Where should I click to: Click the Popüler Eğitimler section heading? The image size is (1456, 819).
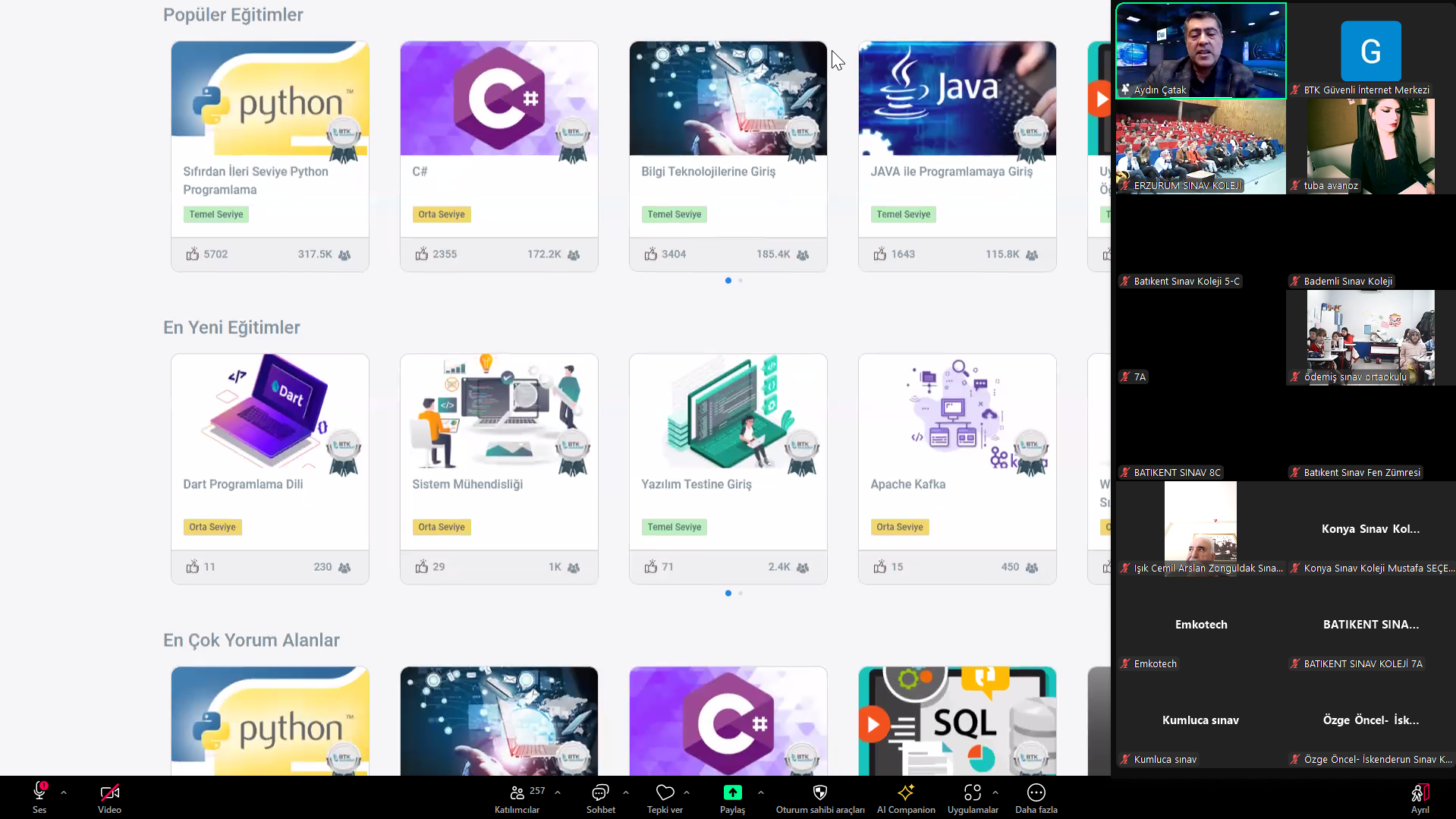(x=233, y=15)
